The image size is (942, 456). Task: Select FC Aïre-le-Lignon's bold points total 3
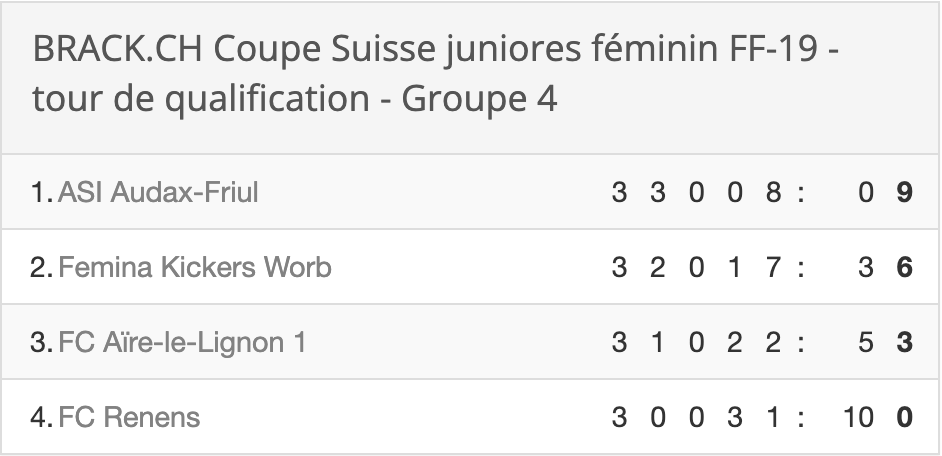tap(904, 342)
